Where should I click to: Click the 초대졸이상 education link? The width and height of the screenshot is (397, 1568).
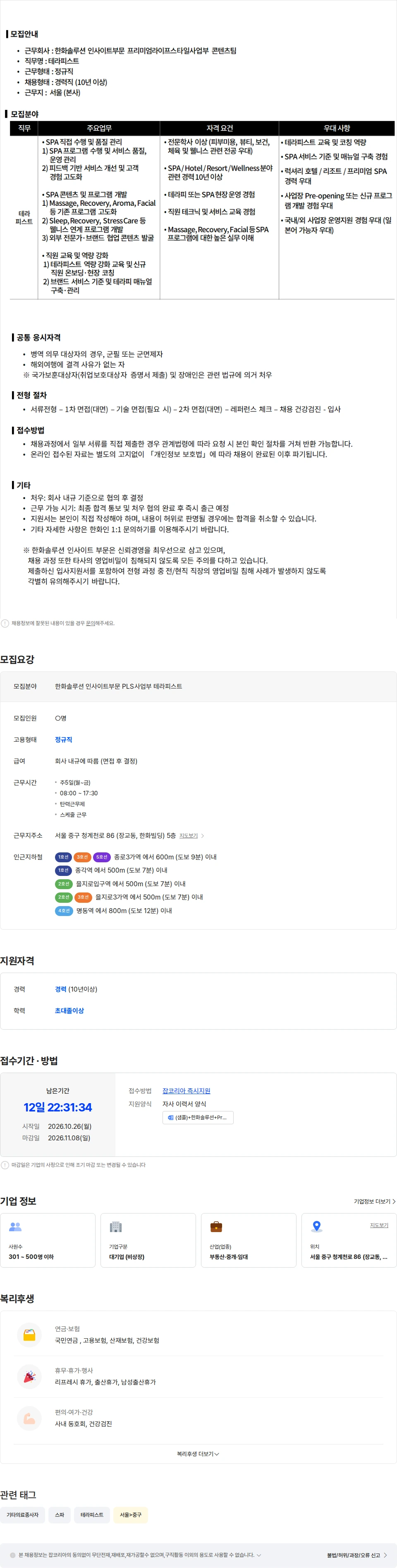click(69, 1011)
